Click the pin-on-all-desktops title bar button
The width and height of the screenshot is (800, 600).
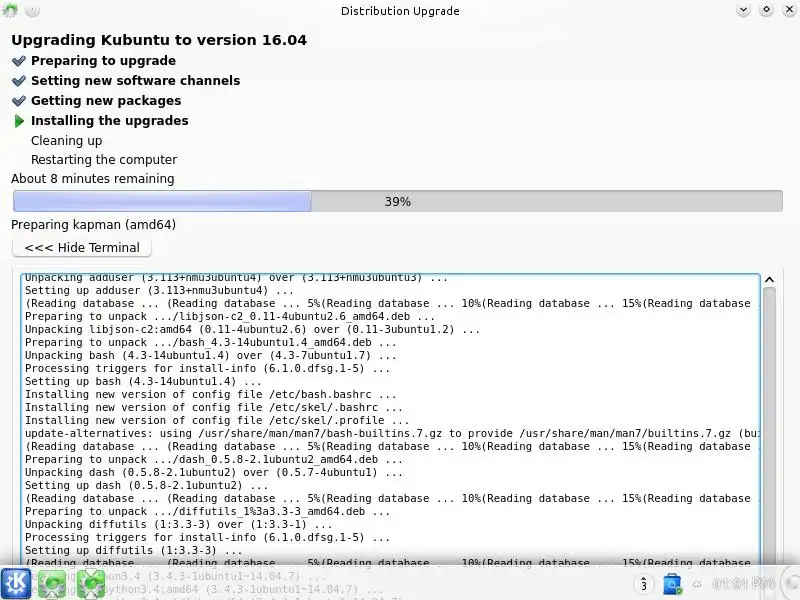pos(32,10)
